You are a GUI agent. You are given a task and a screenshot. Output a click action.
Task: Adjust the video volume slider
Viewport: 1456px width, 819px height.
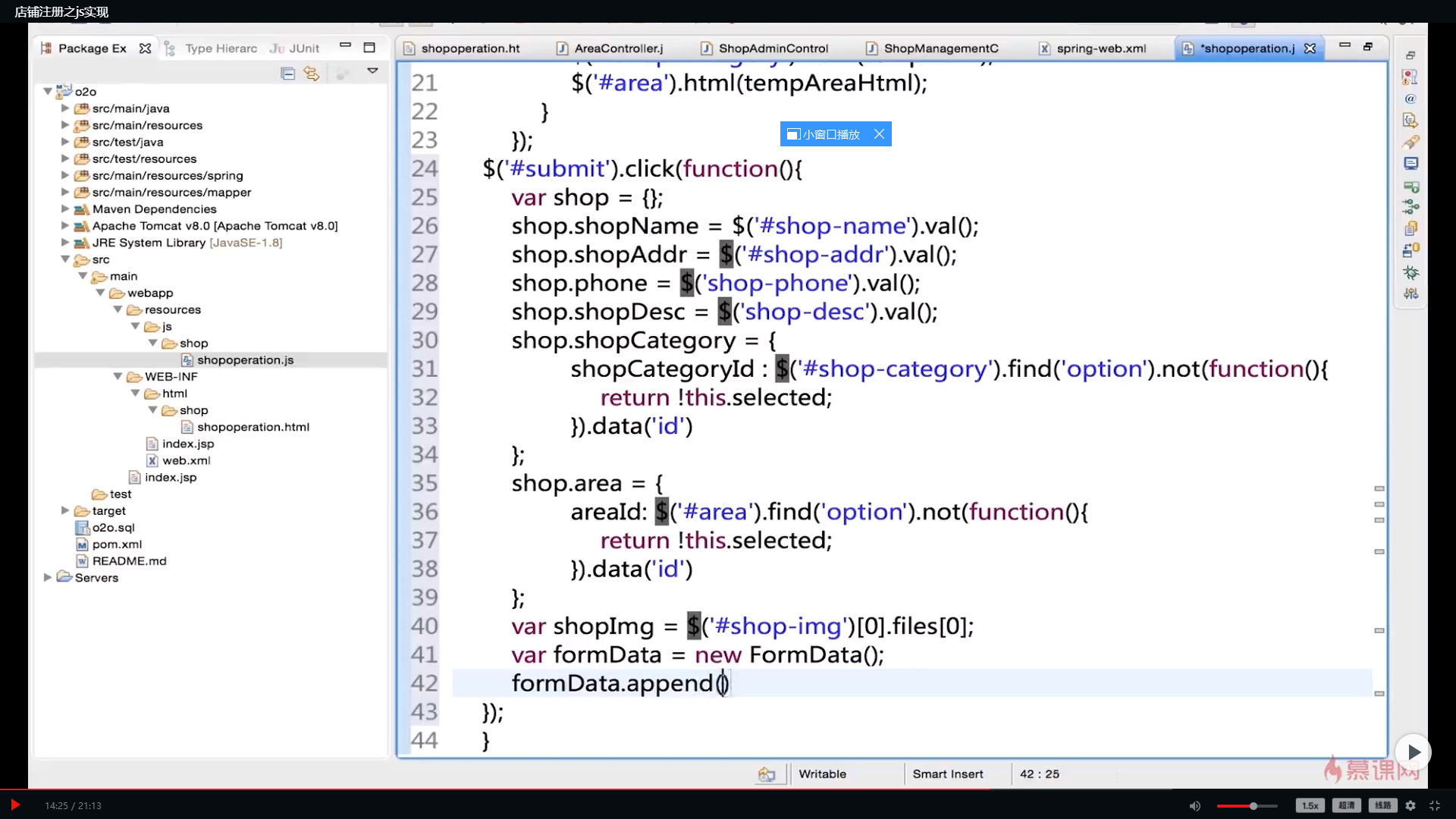tap(1253, 805)
